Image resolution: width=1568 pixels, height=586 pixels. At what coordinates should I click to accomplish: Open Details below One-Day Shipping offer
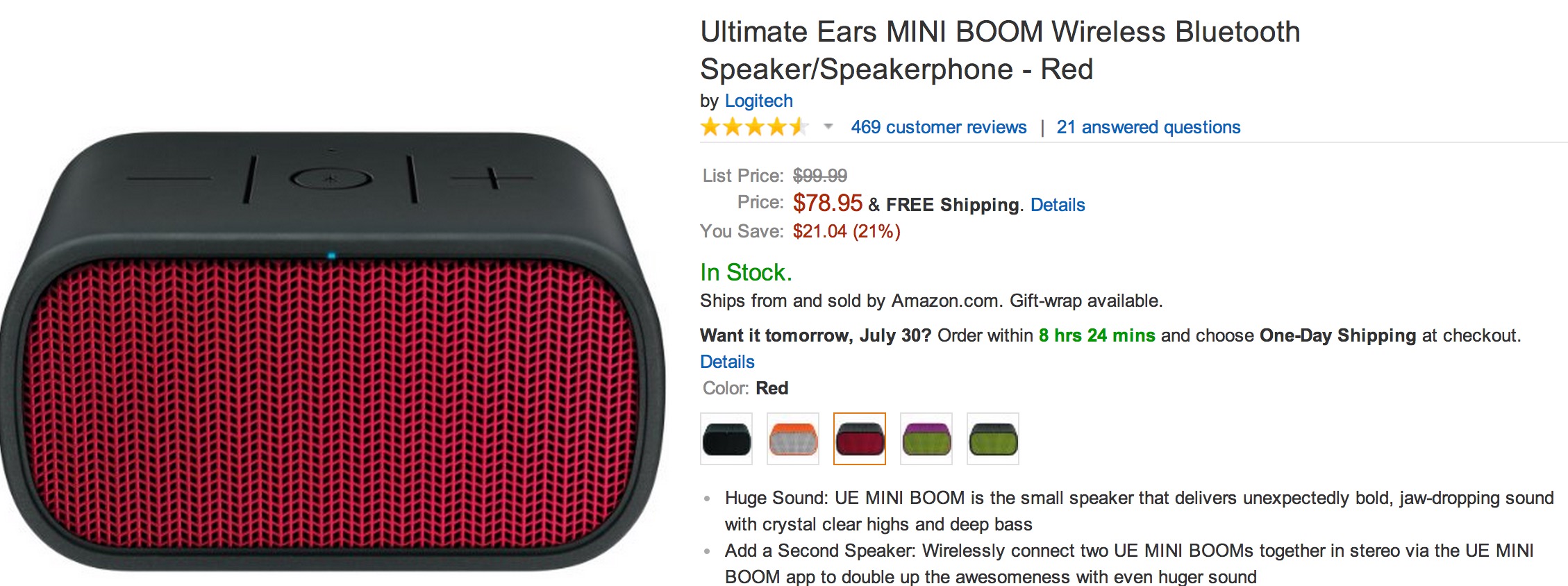pyautogui.click(x=726, y=362)
